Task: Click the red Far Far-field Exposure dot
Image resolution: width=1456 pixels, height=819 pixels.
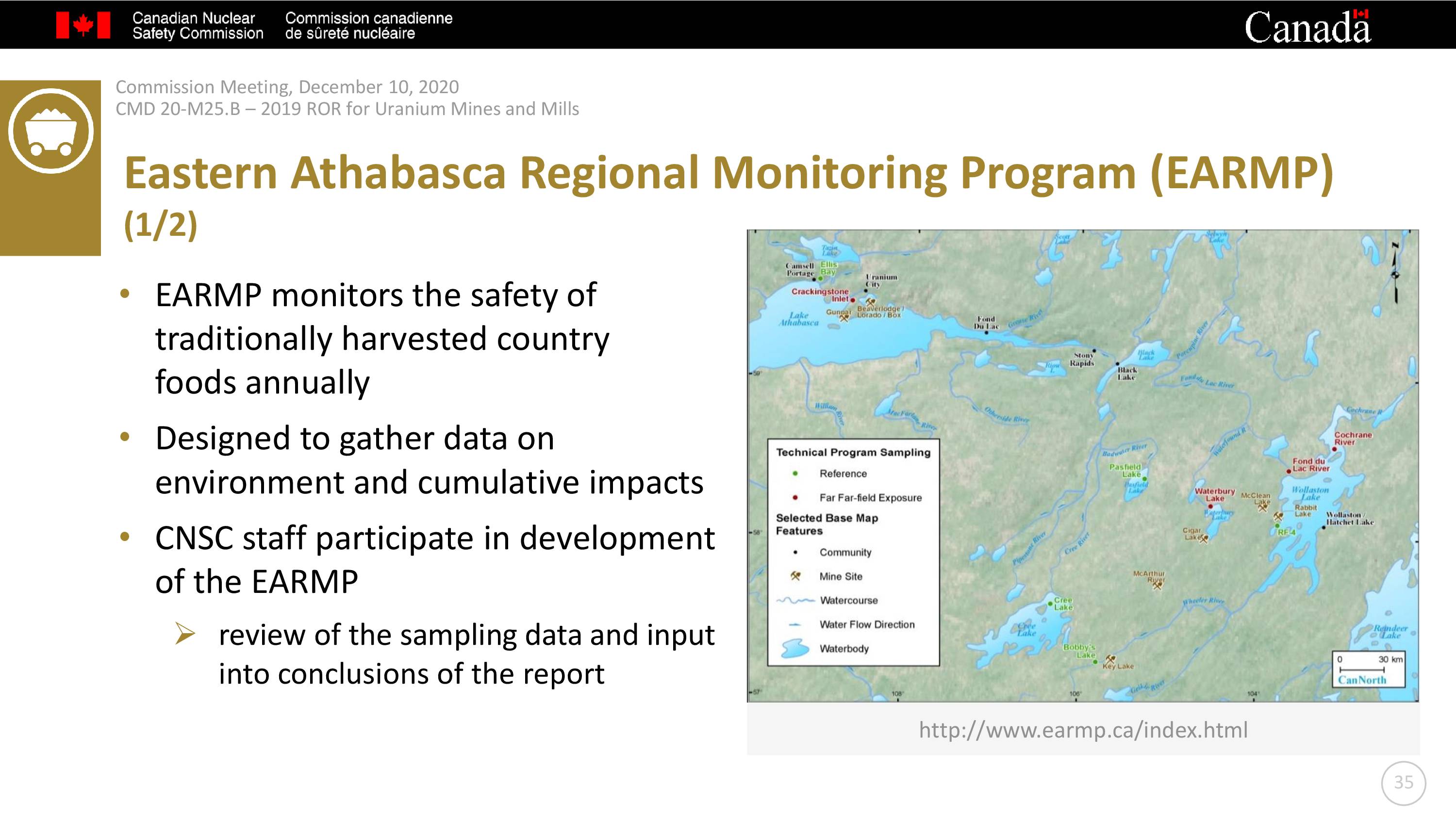Action: [x=795, y=497]
